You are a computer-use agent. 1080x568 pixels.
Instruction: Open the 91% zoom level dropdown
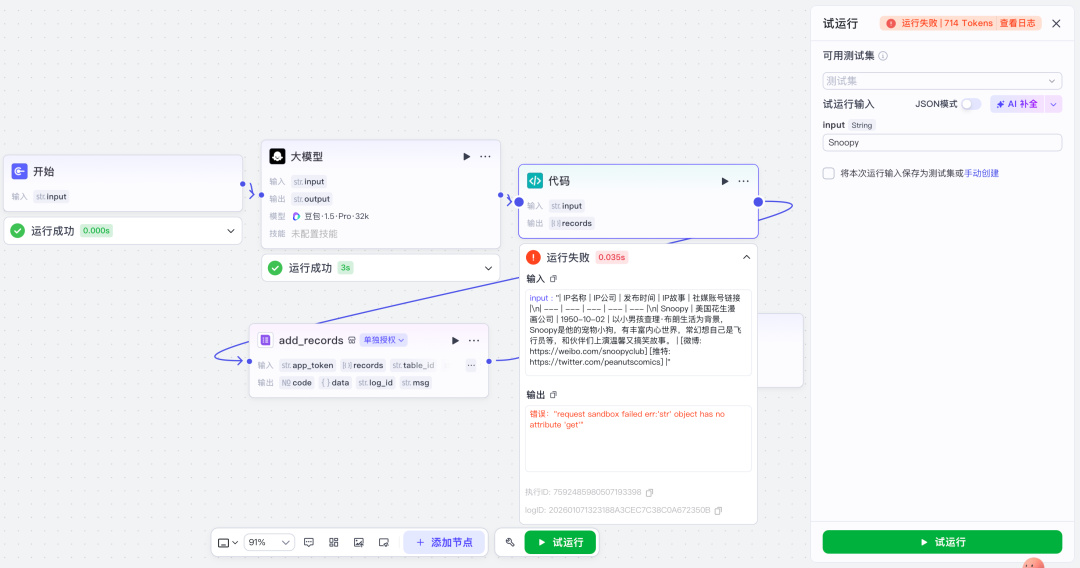pyautogui.click(x=269, y=543)
